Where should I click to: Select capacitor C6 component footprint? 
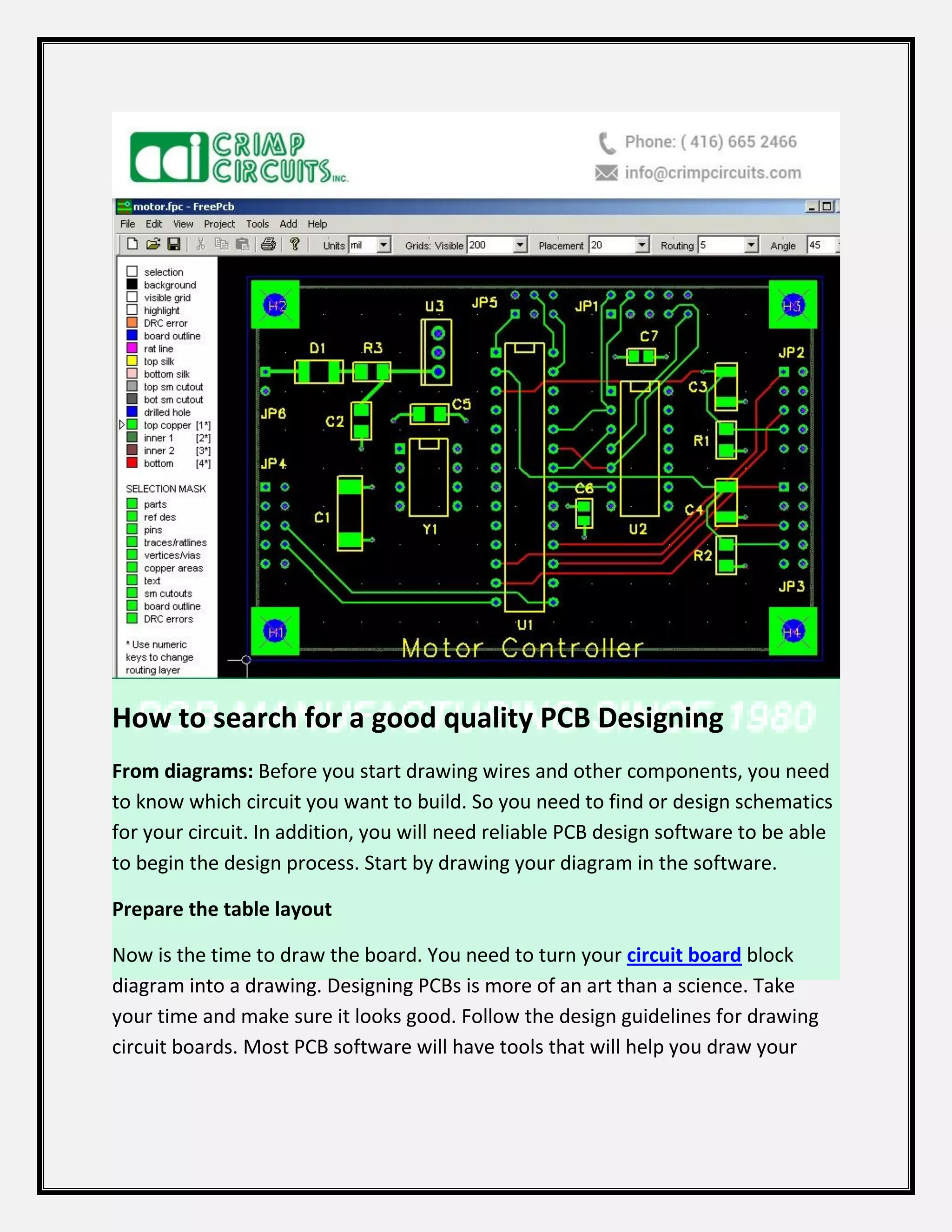pyautogui.click(x=584, y=512)
